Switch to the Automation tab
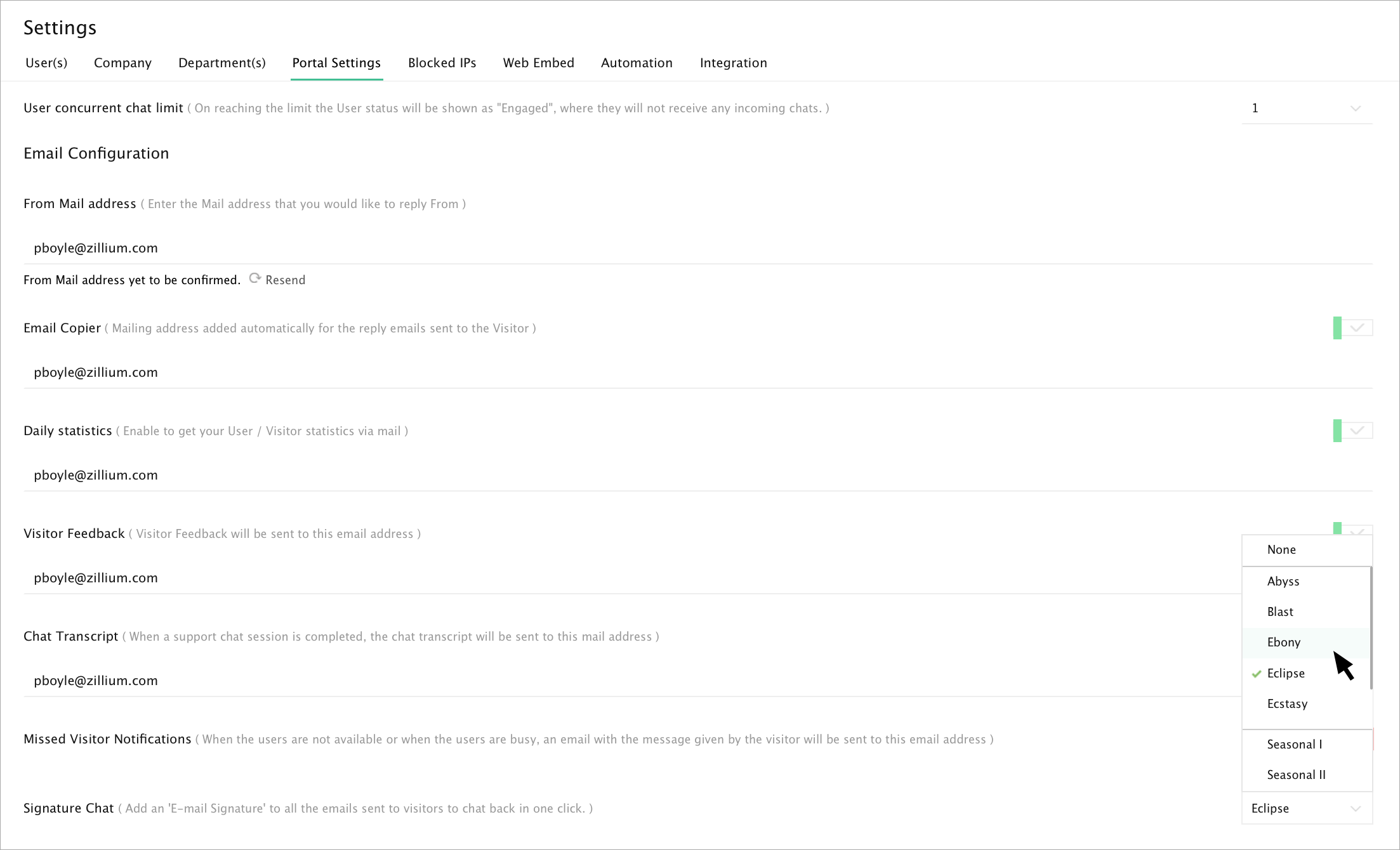The image size is (1400, 850). click(637, 63)
